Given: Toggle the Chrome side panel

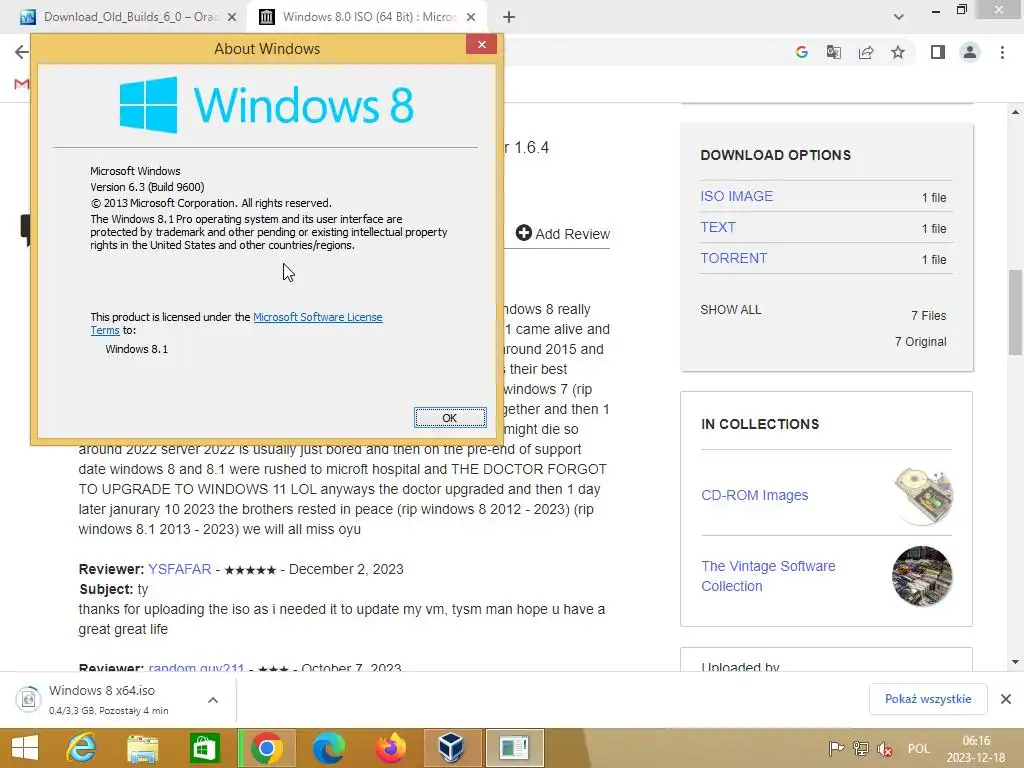Looking at the screenshot, I should (x=938, y=52).
